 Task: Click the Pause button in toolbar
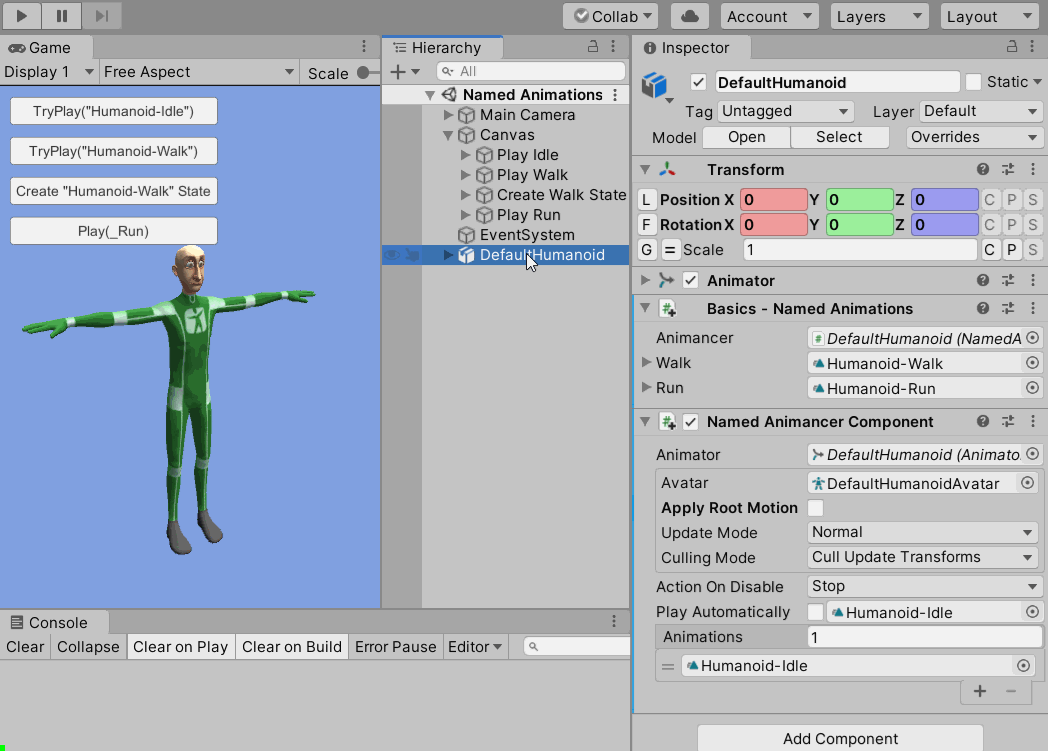[x=62, y=16]
